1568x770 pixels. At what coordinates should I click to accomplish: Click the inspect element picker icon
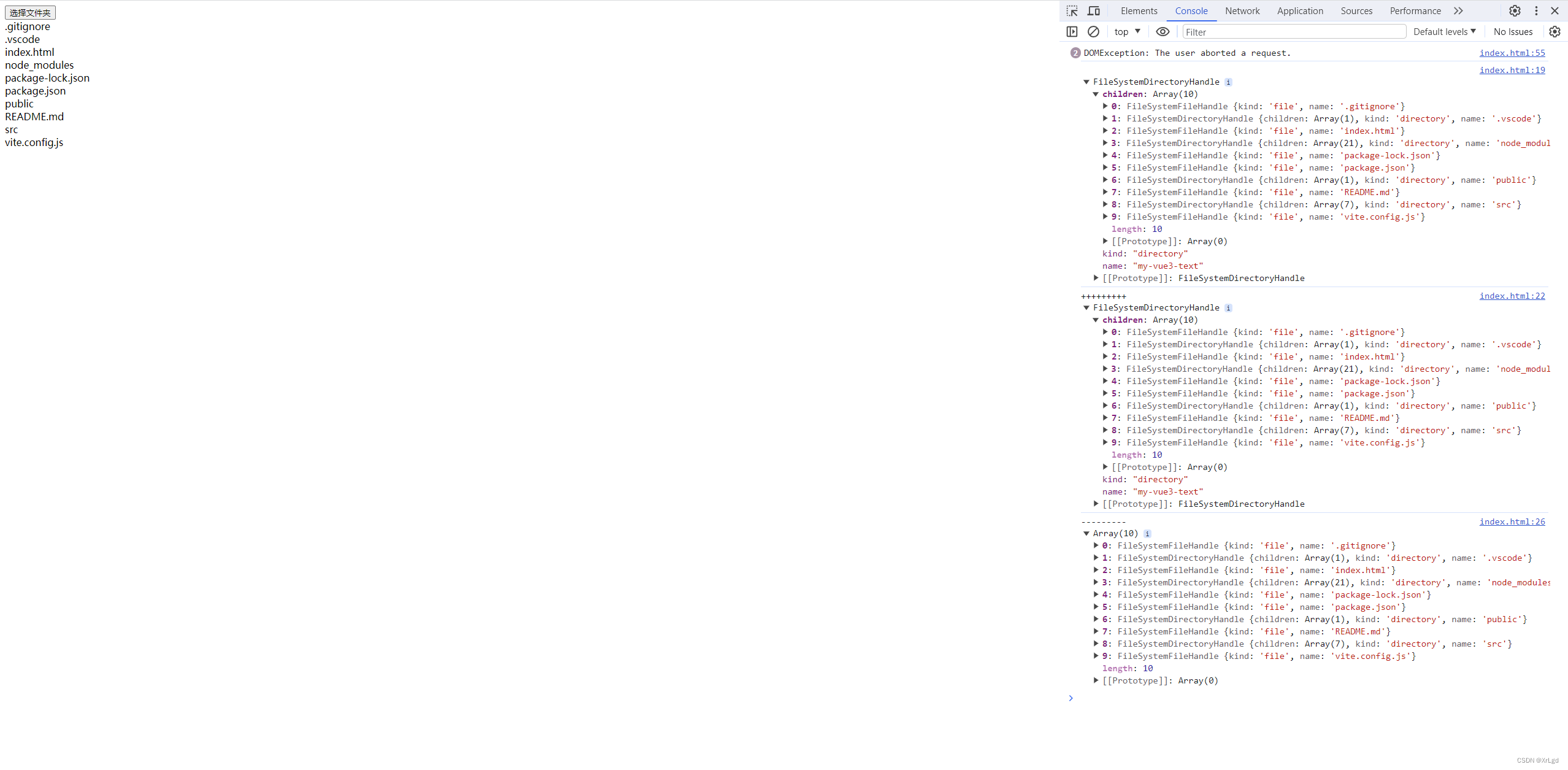pyautogui.click(x=1072, y=11)
